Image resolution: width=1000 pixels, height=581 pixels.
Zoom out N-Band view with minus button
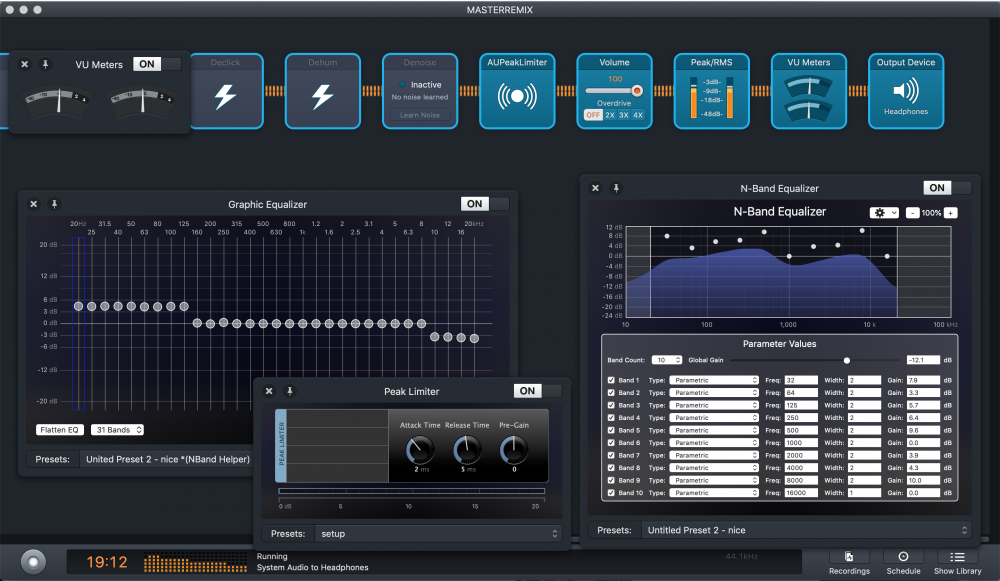click(x=913, y=213)
